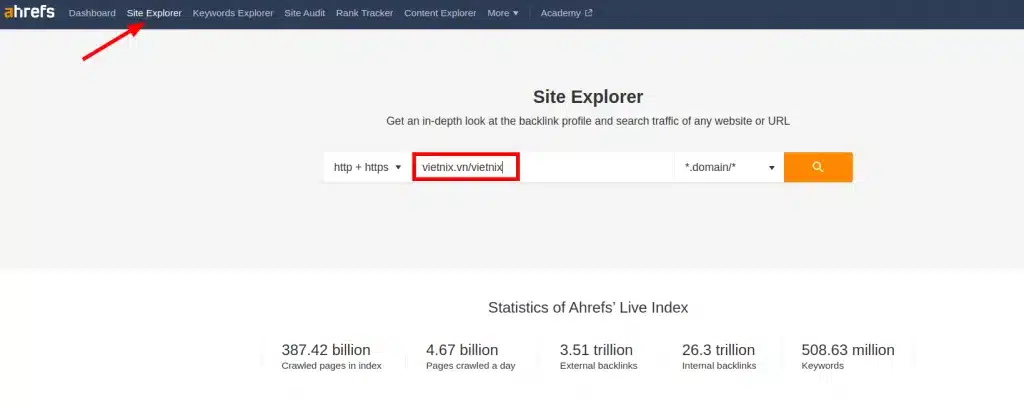This screenshot has height=410, width=1024.
Task: Select the 26.3 trillion value
Action: 718,350
